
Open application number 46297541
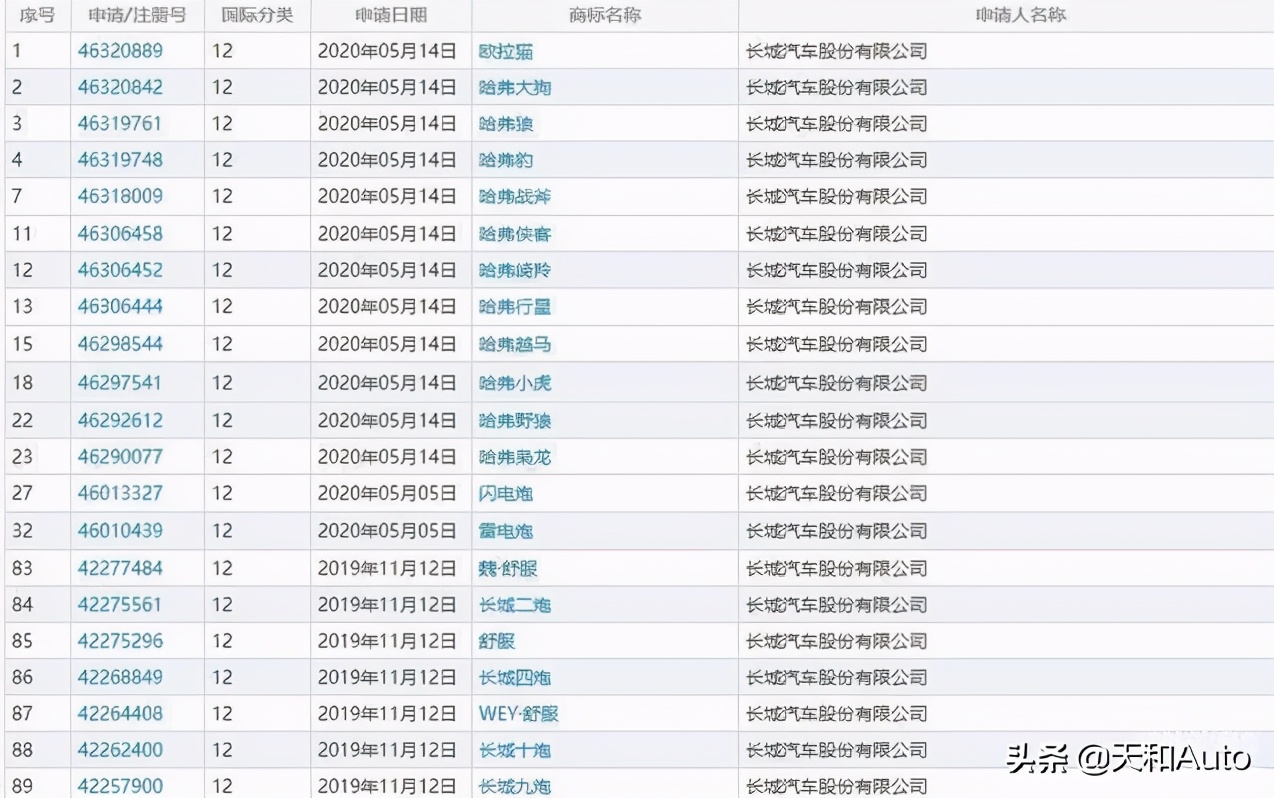pos(120,382)
